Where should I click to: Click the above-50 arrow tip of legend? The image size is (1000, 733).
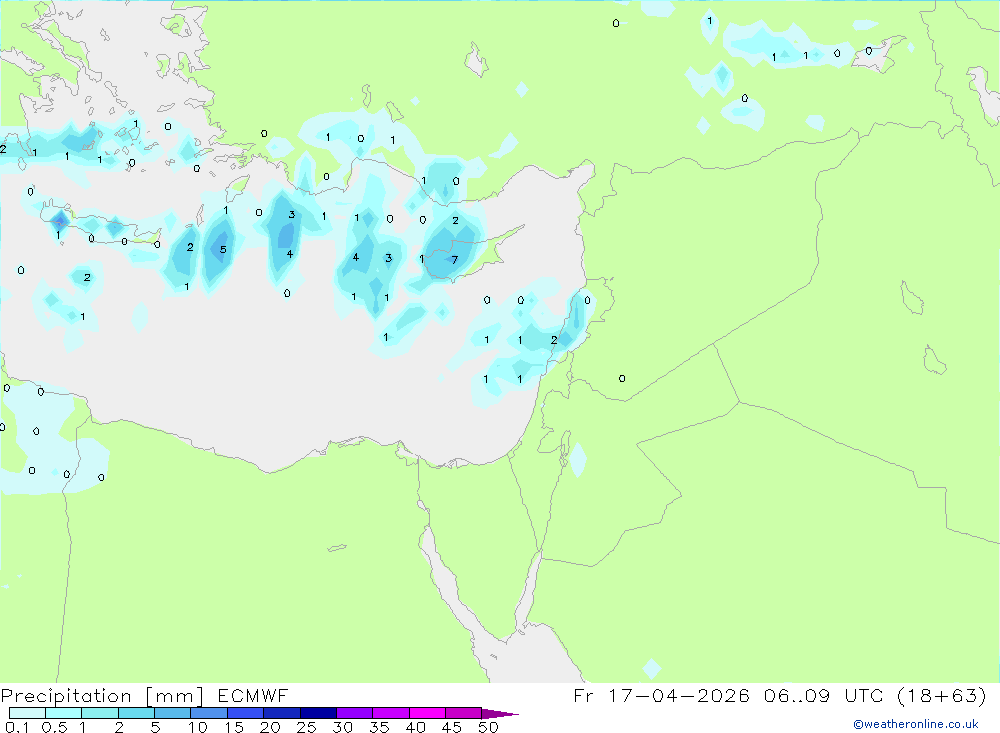coord(500,714)
